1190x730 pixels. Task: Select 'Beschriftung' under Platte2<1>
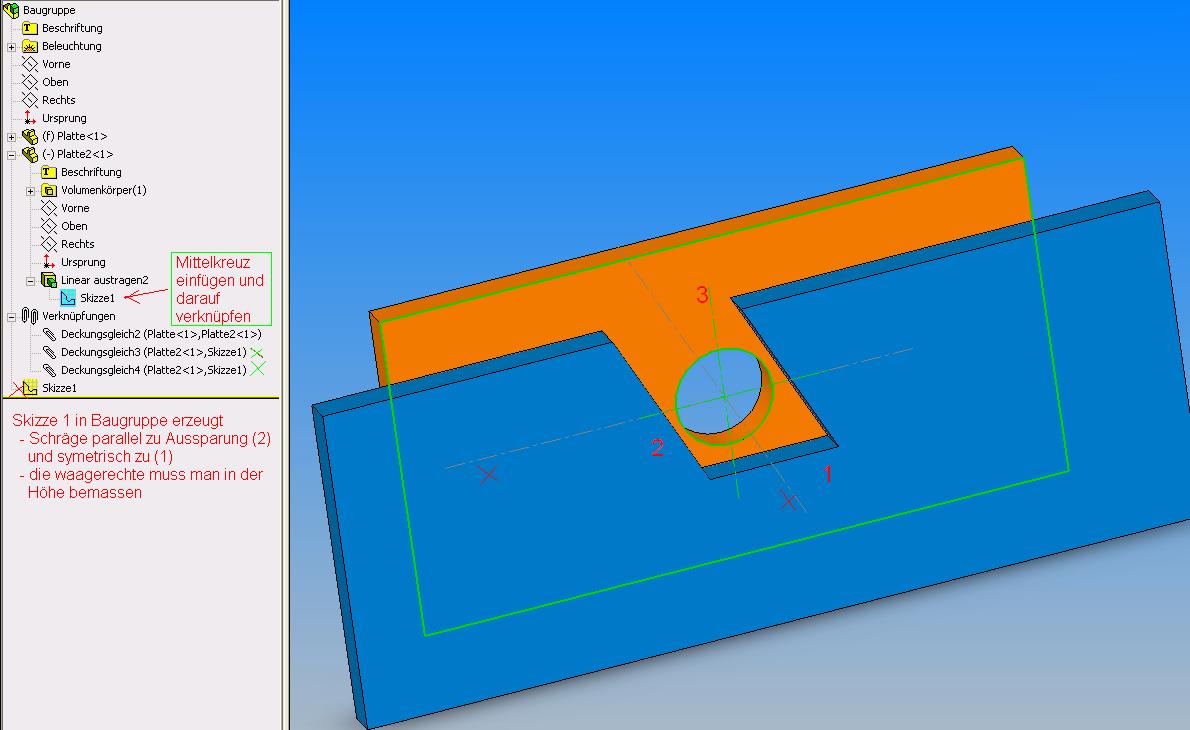pyautogui.click(x=91, y=172)
